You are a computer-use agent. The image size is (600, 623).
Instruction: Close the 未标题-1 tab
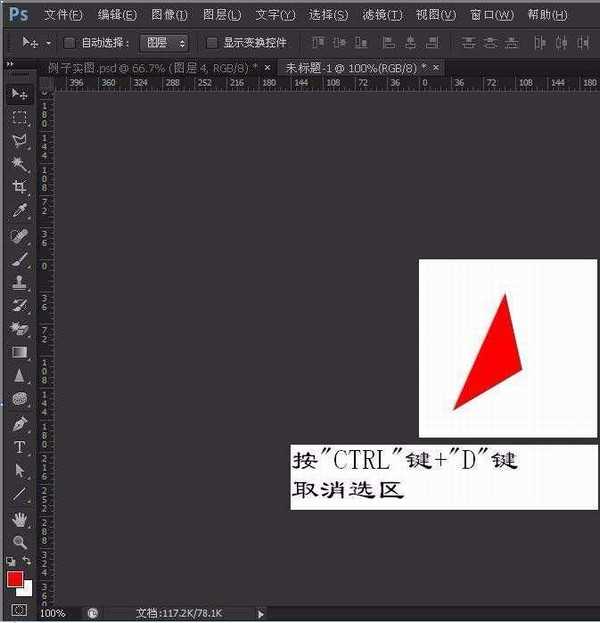click(x=436, y=68)
